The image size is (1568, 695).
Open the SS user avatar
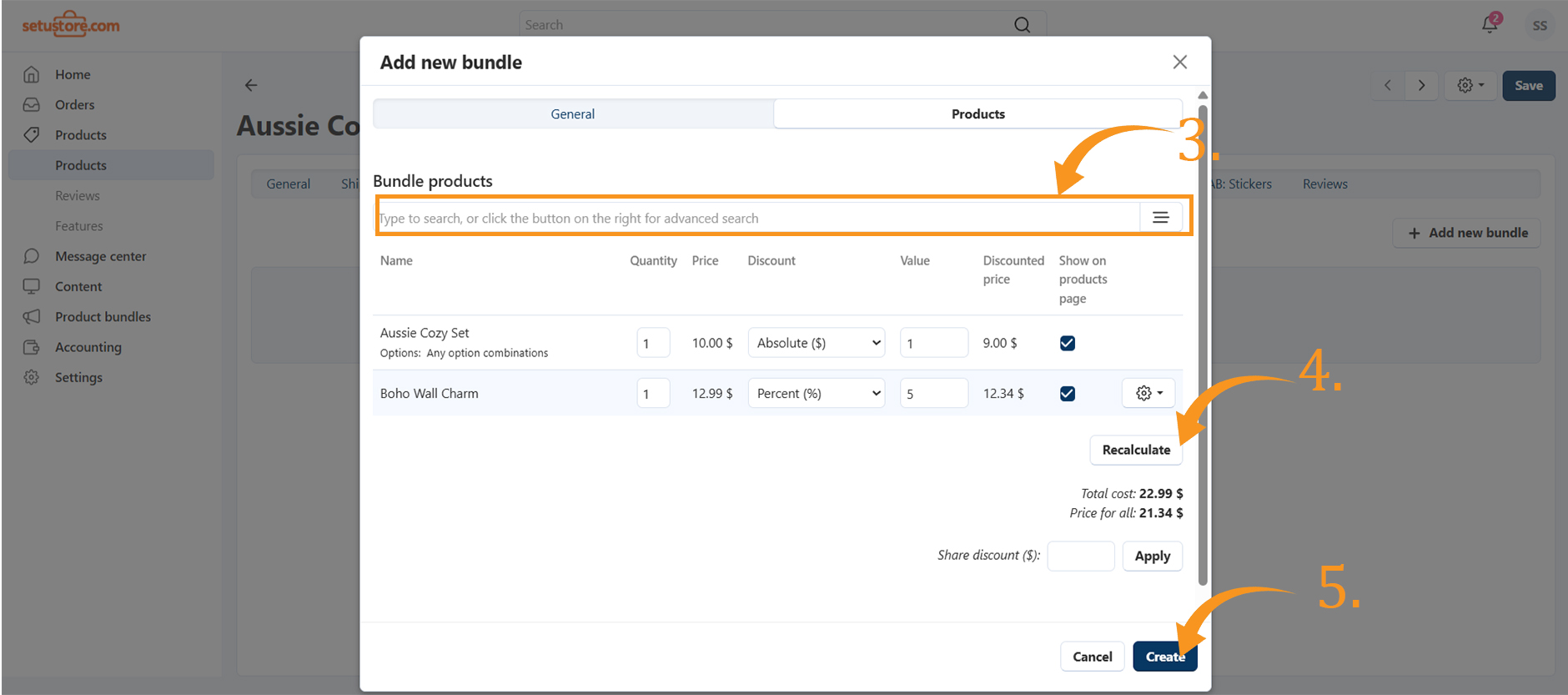(1540, 25)
